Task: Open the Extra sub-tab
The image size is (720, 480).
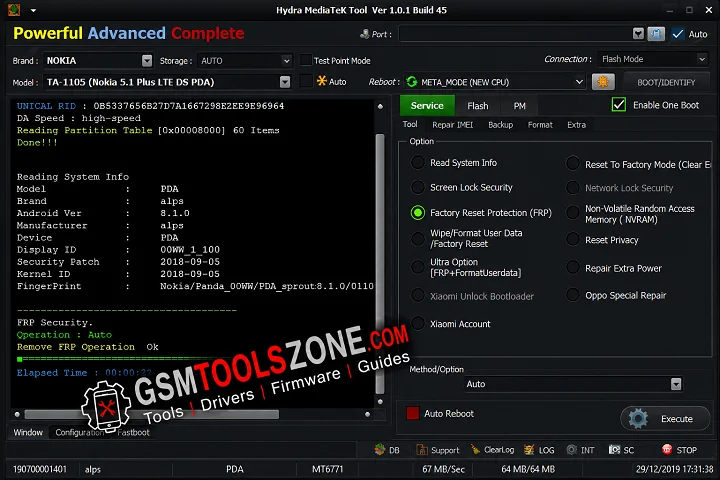Action: point(576,125)
